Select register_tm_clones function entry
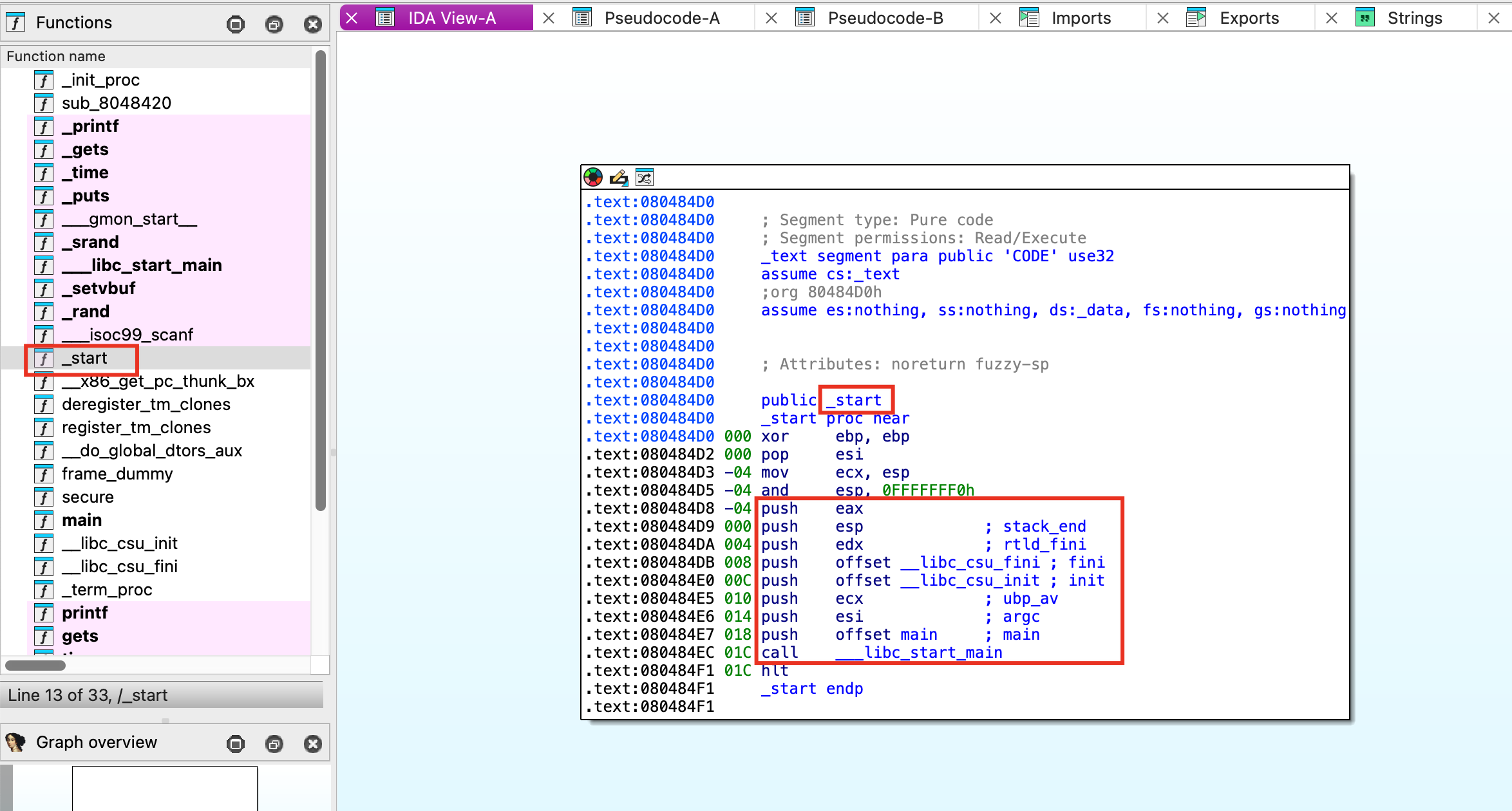The height and width of the screenshot is (811, 1512). [157, 427]
